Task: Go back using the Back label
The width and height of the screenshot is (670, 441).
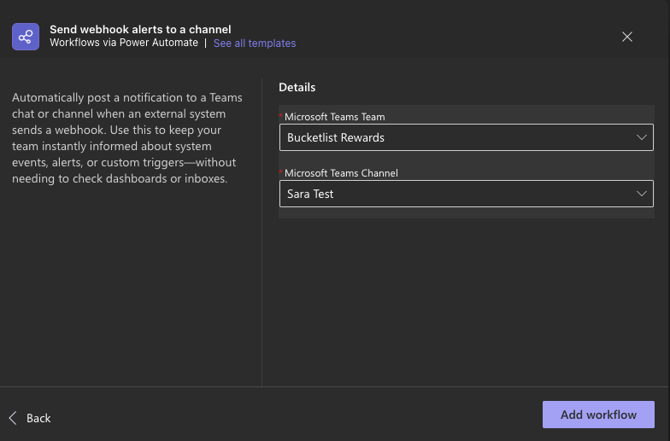Action: coord(39,418)
